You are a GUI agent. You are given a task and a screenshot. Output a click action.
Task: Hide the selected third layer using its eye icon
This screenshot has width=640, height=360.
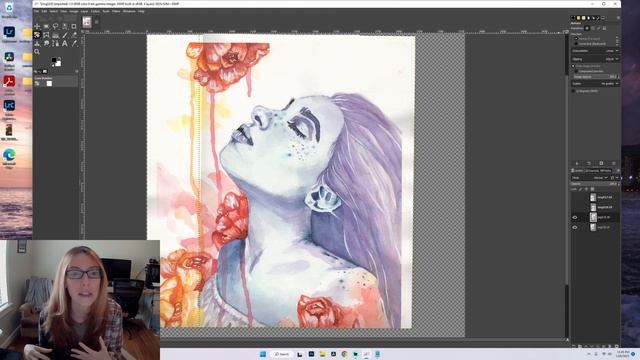pos(575,218)
